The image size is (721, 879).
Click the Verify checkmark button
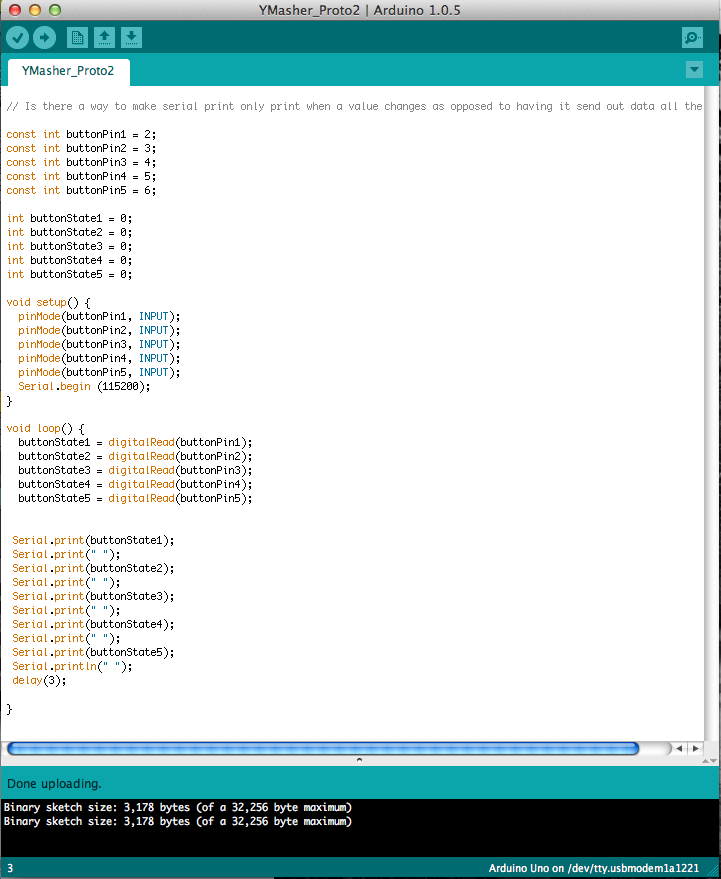tap(17, 38)
